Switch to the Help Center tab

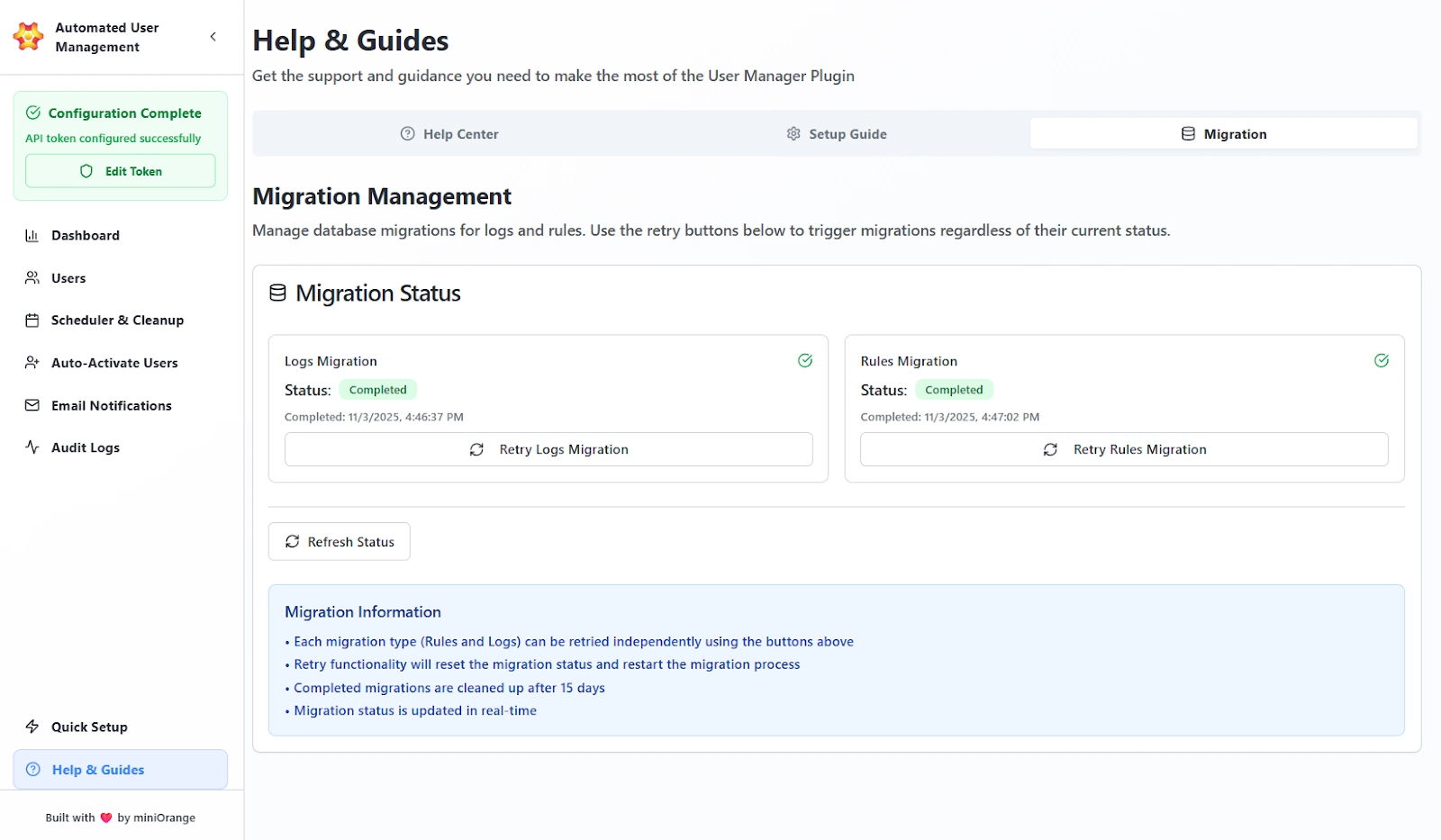pos(449,133)
